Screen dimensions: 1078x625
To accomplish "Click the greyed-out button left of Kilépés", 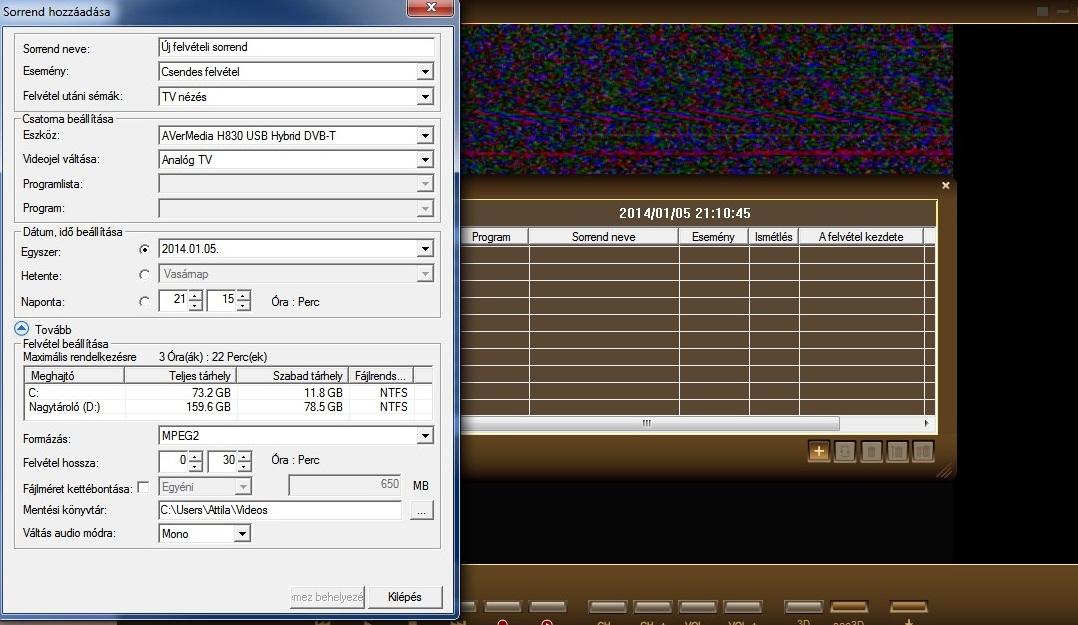I will [x=327, y=597].
